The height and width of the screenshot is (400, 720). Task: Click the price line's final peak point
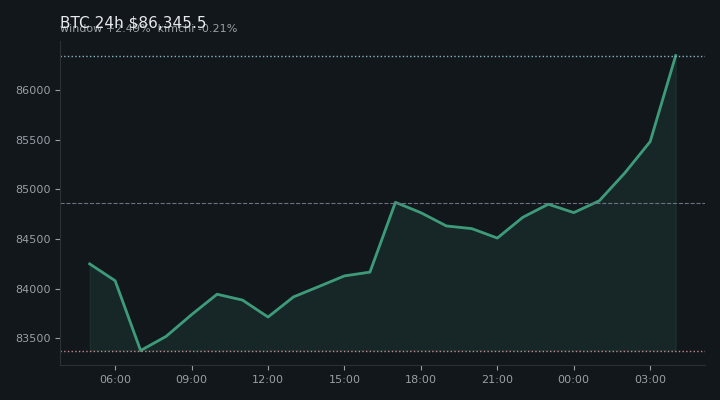(675, 56)
